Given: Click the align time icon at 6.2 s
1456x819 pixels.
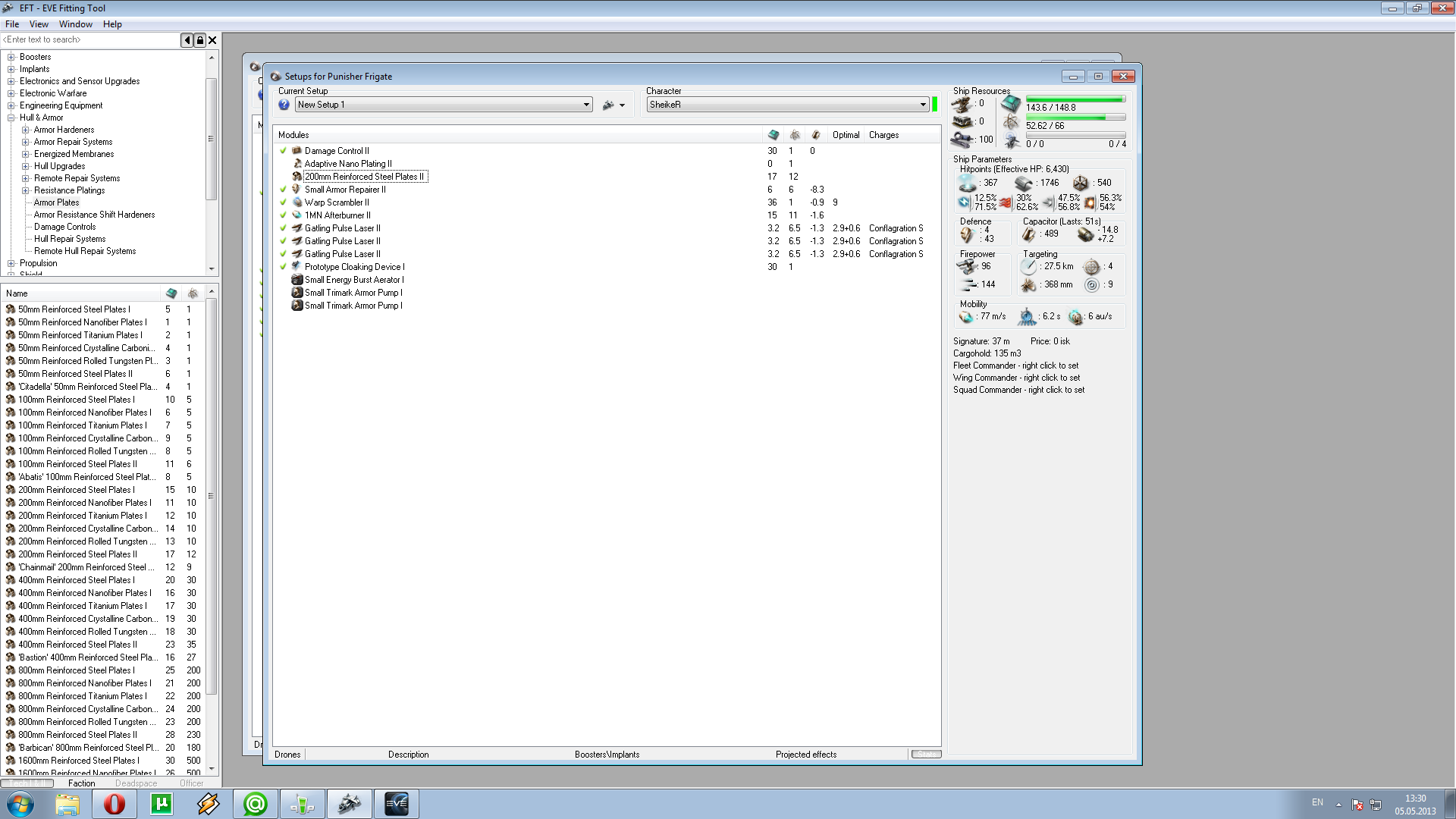Looking at the screenshot, I should pyautogui.click(x=1027, y=317).
